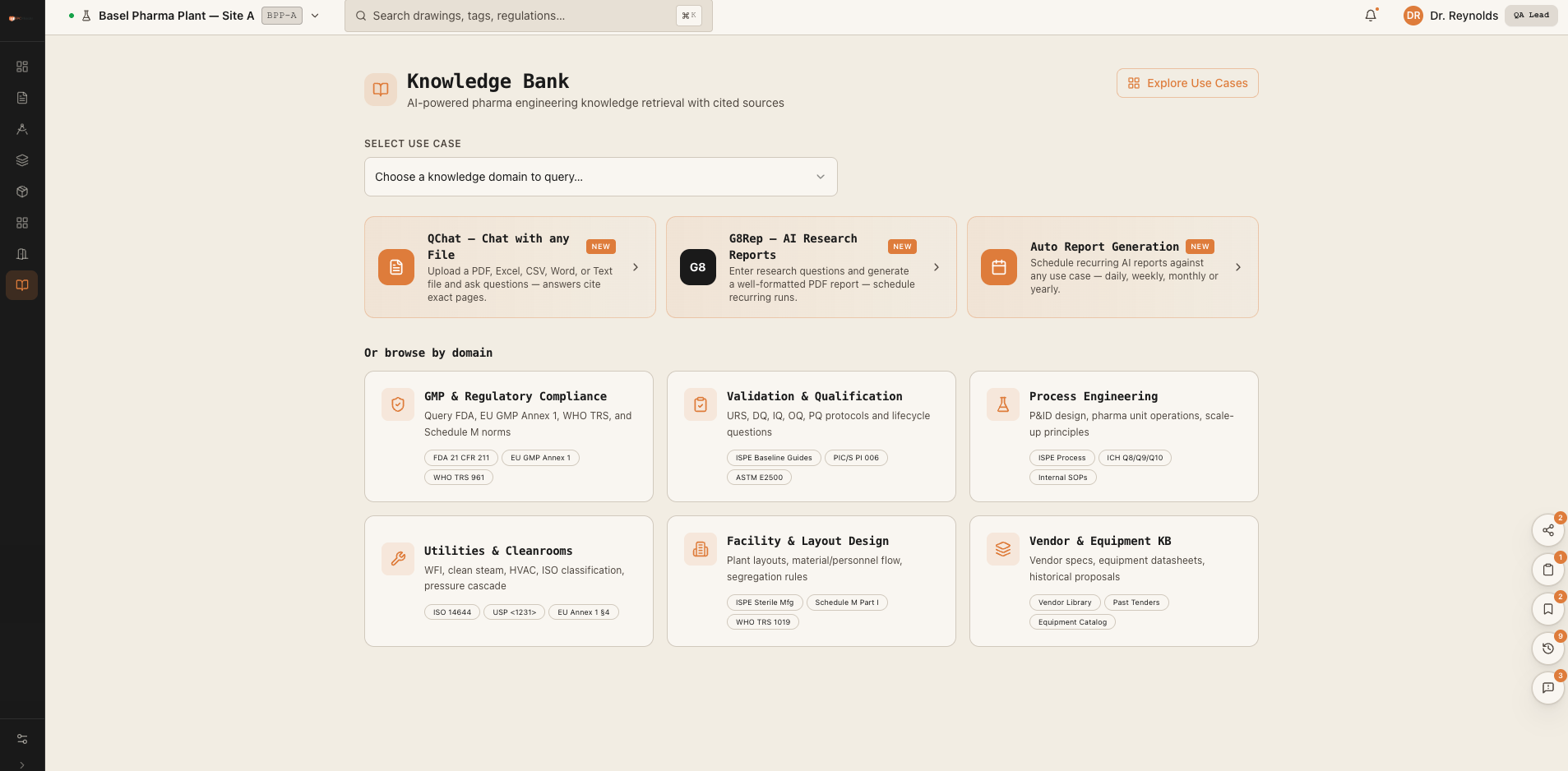Open the layers stack icon in sidebar

[x=22, y=160]
